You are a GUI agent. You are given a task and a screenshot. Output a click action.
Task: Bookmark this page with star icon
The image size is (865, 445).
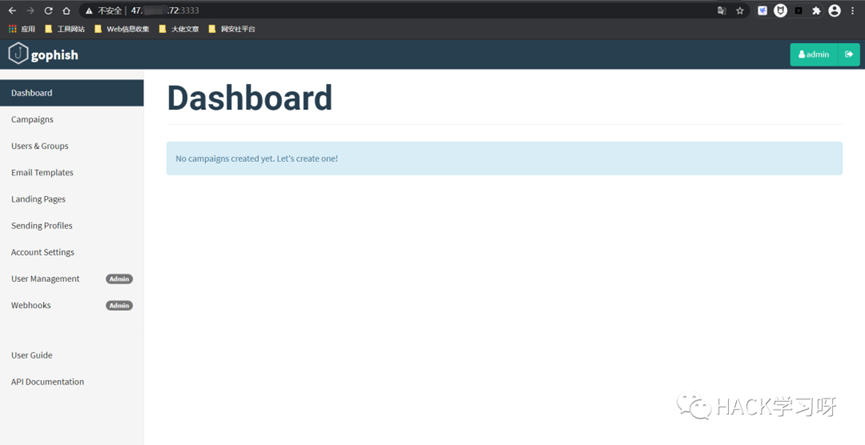tap(740, 10)
